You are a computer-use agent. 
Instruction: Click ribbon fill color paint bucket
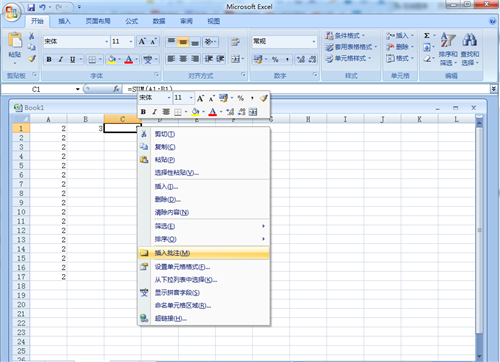pos(112,60)
